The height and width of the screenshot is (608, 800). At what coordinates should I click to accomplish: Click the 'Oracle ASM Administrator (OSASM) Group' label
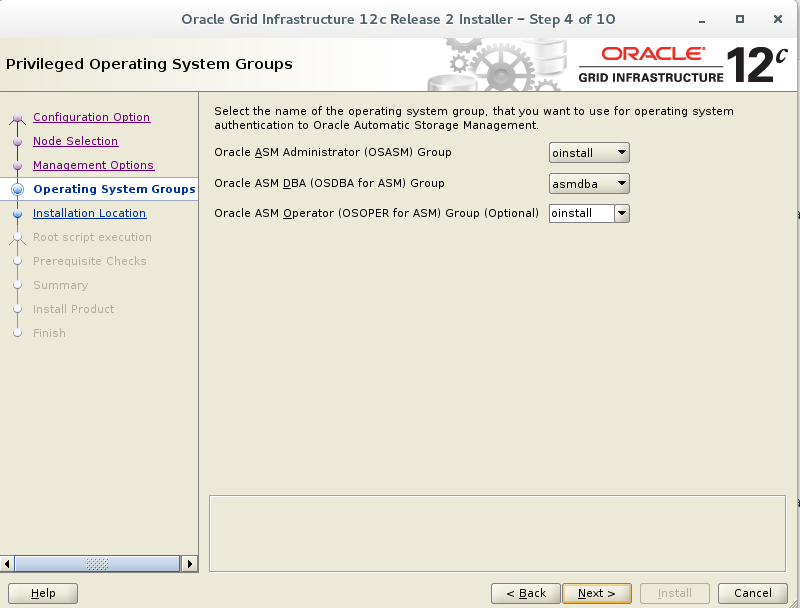[333, 152]
